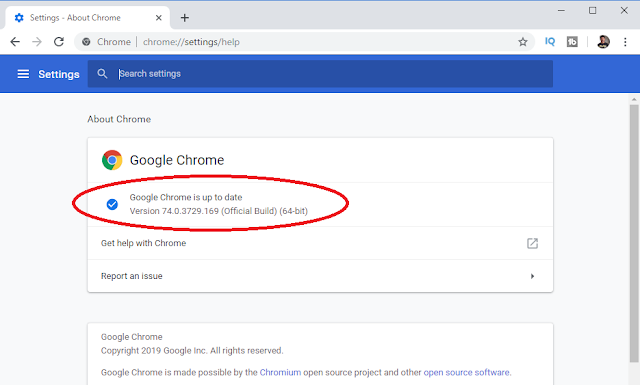Image resolution: width=640 pixels, height=385 pixels.
Task: Click the Copyright 2019 Google Inc. text
Action: pyautogui.click(x=192, y=351)
